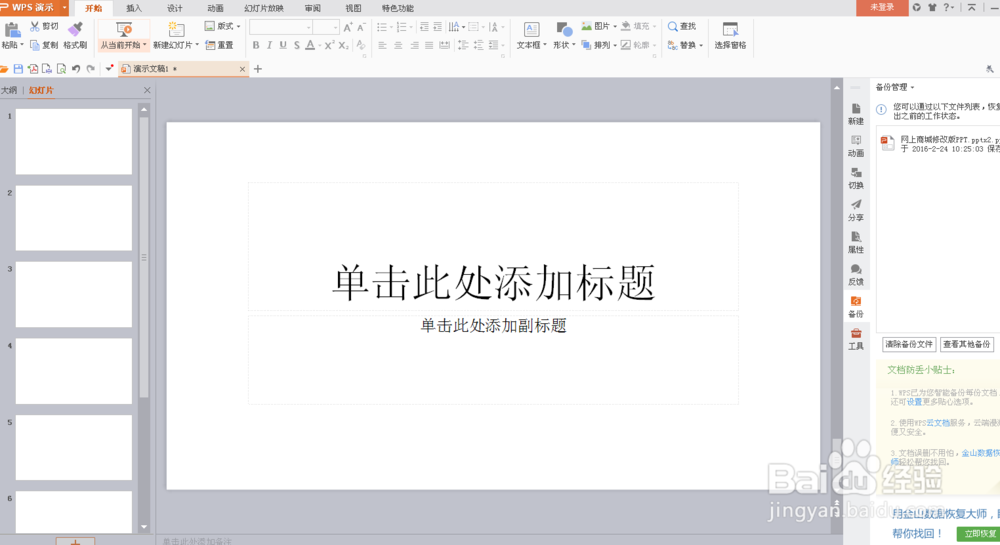Click the Paste (粘贴) clipboard icon
This screenshot has height=545, width=1000.
pos(11,30)
